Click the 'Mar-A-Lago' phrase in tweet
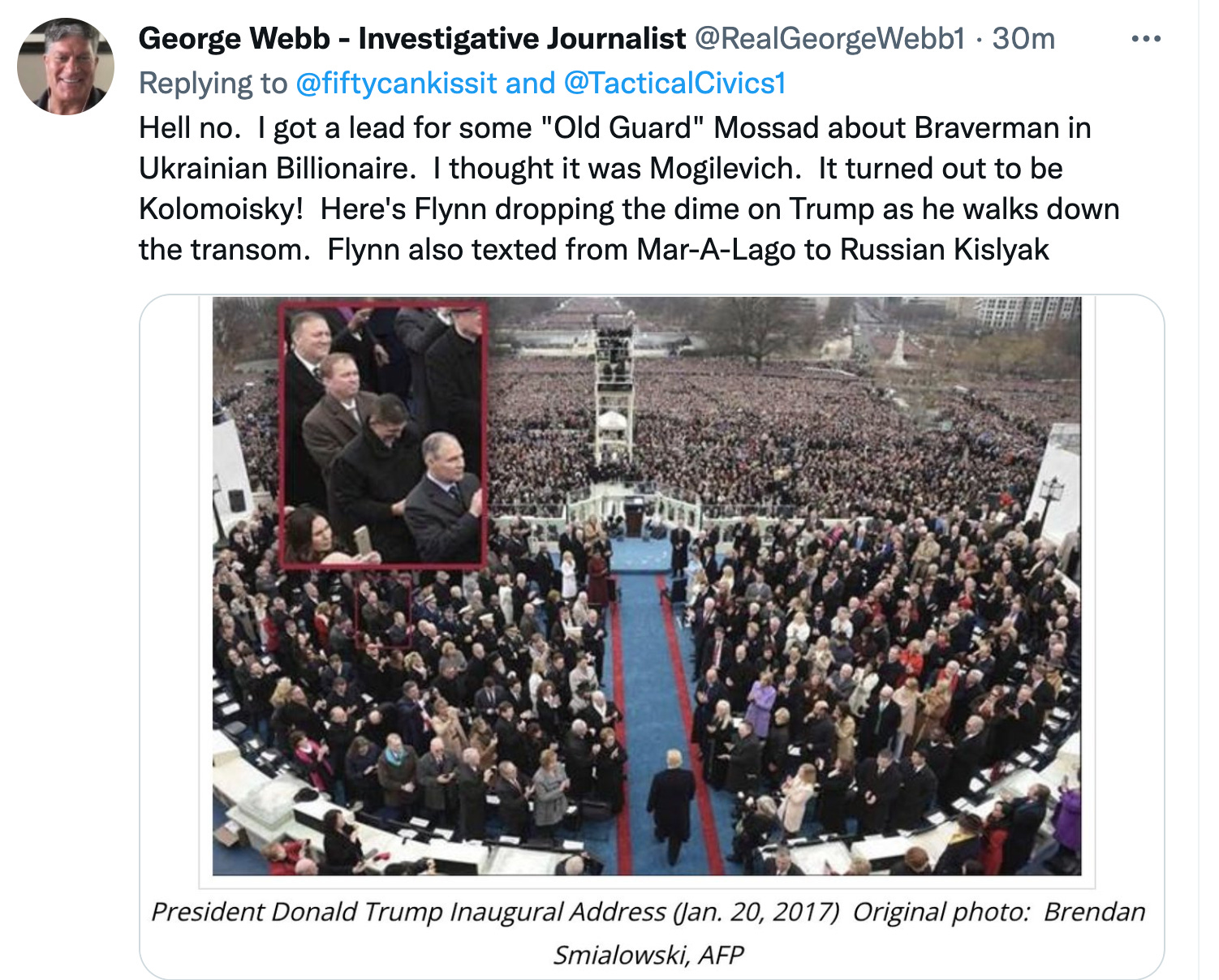 coord(716,249)
